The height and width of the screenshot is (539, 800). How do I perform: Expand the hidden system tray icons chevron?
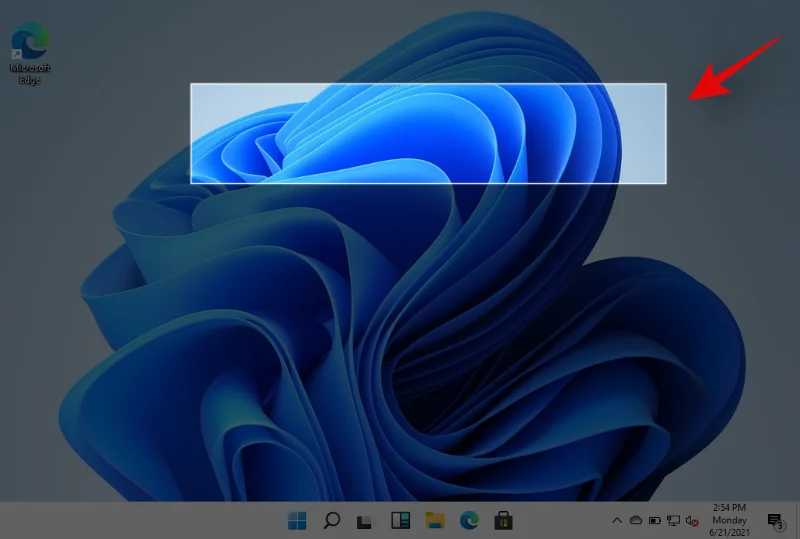click(x=617, y=521)
